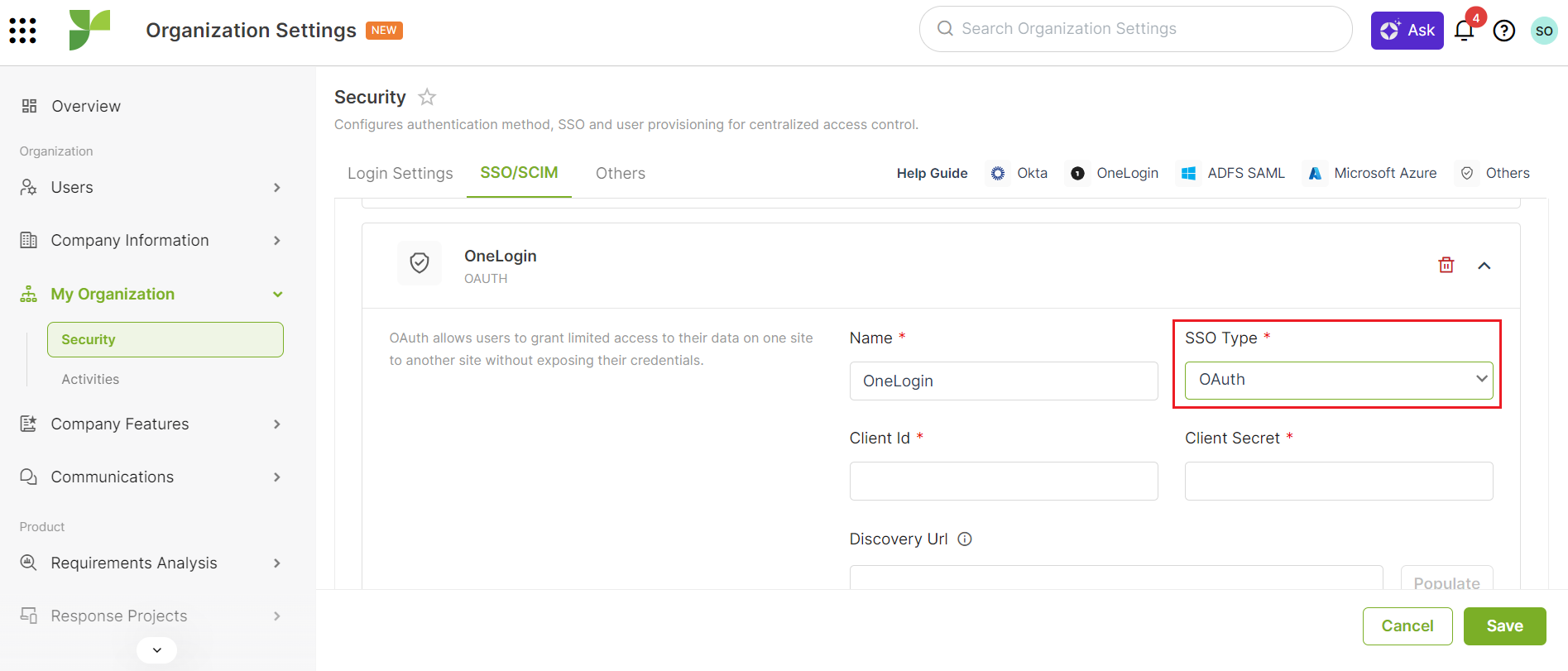The height and width of the screenshot is (671, 1568).
Task: Open the SO user avatar menu
Action: pyautogui.click(x=1543, y=31)
